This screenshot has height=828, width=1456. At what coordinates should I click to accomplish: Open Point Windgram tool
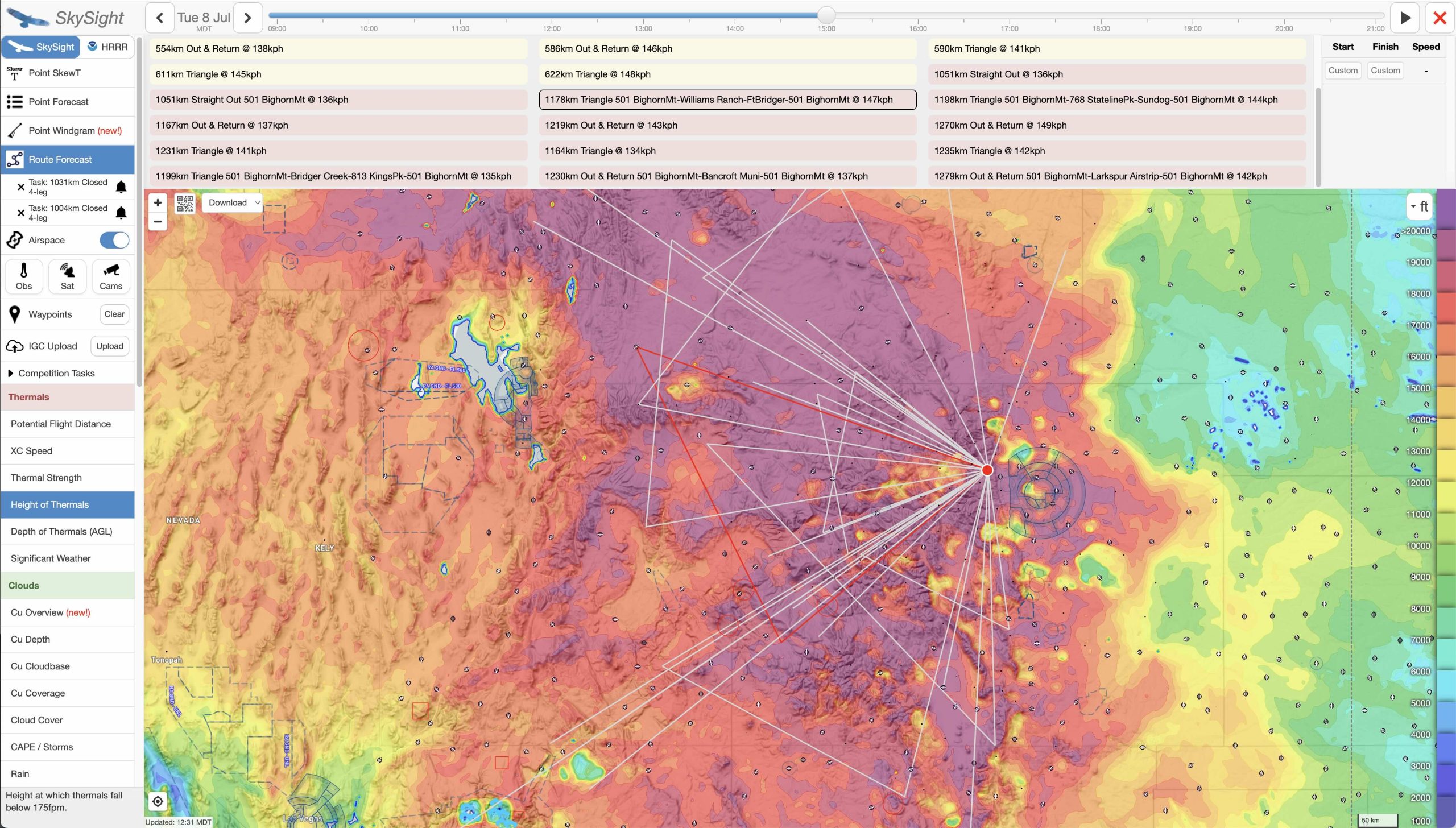click(68, 131)
